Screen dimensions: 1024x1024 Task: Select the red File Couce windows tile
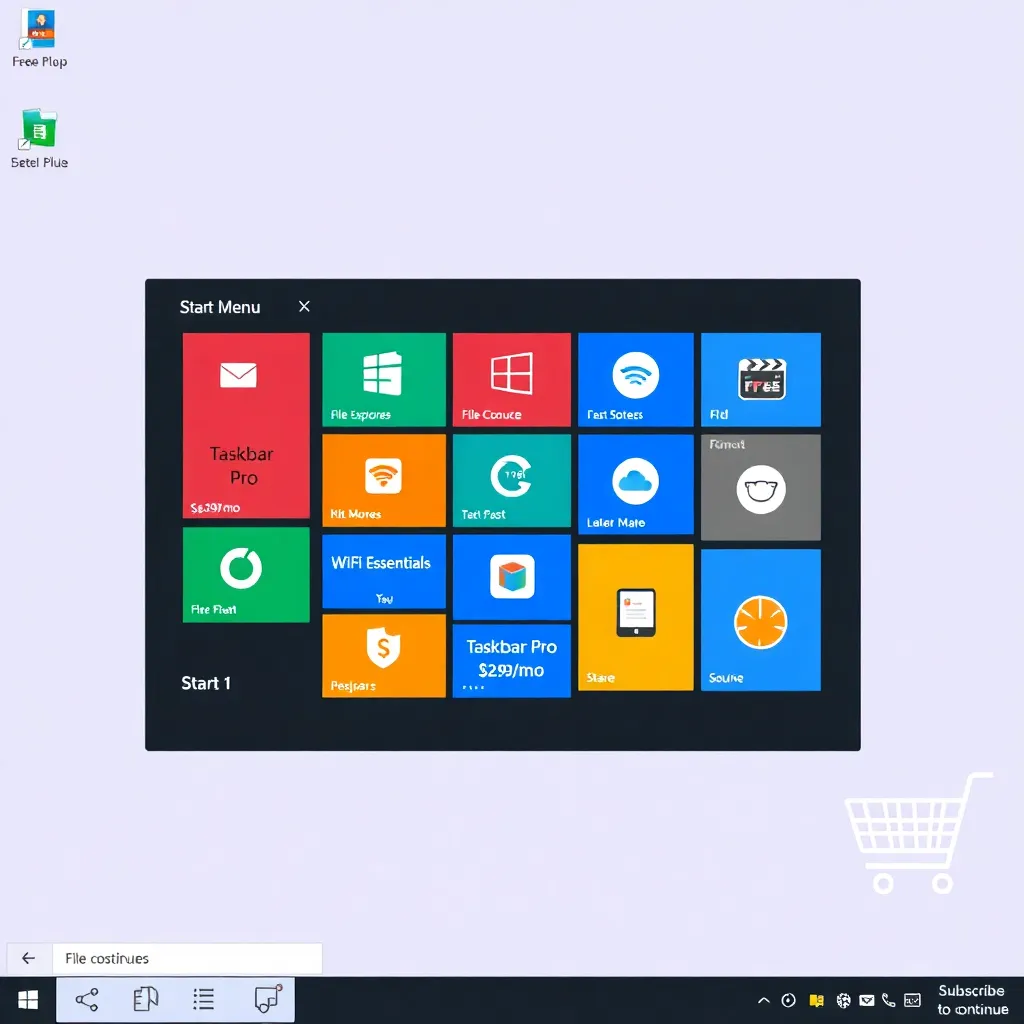click(x=511, y=380)
